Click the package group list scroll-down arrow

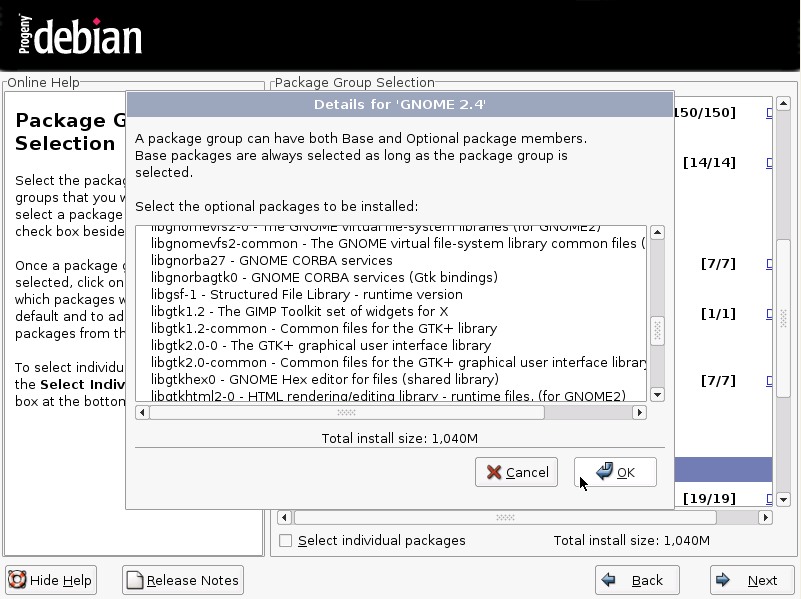[x=784, y=499]
